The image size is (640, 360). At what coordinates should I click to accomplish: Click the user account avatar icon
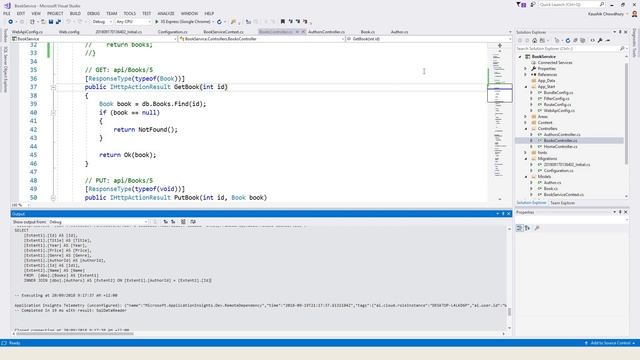634,14
